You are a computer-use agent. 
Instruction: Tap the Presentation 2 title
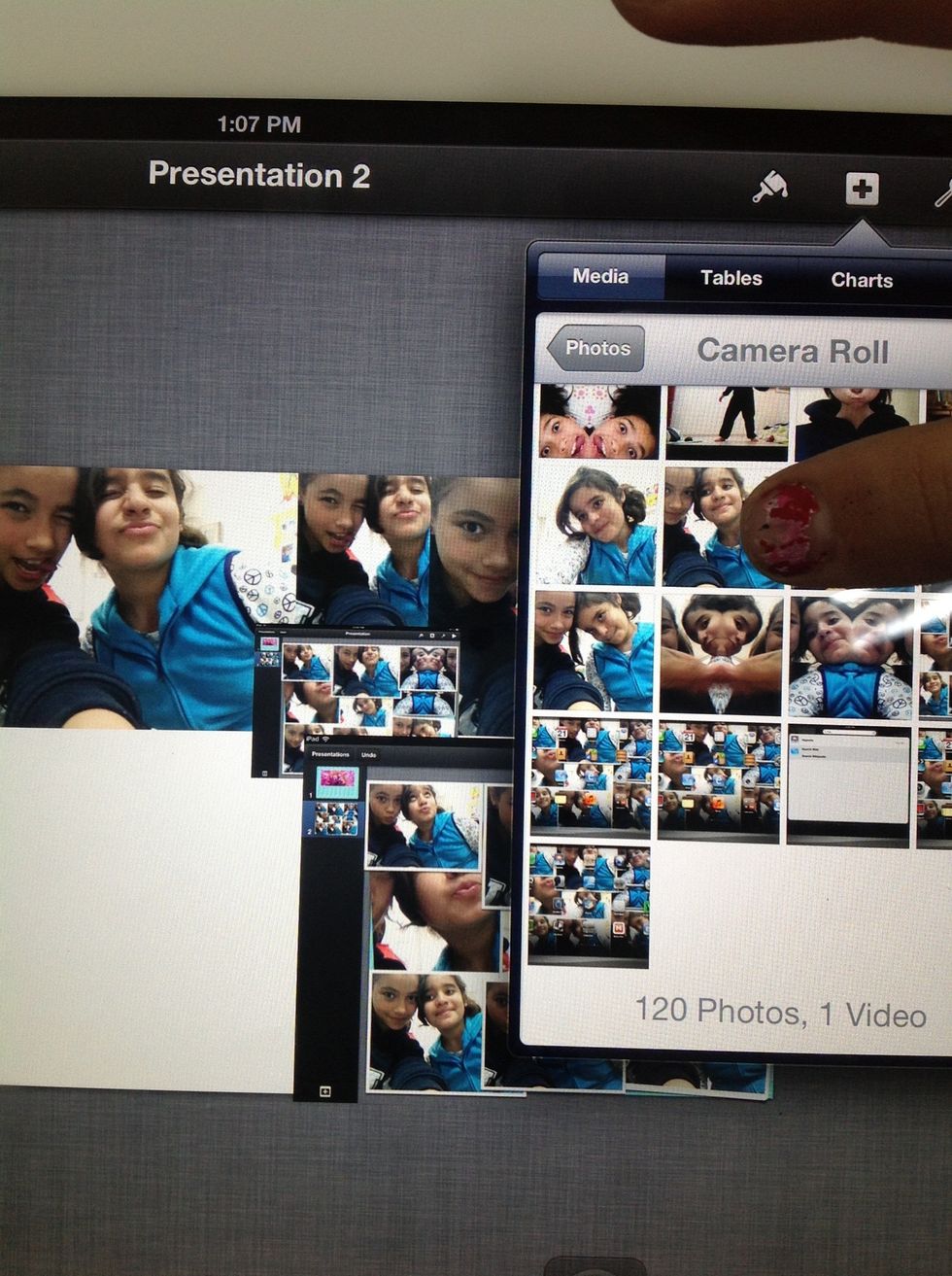259,175
